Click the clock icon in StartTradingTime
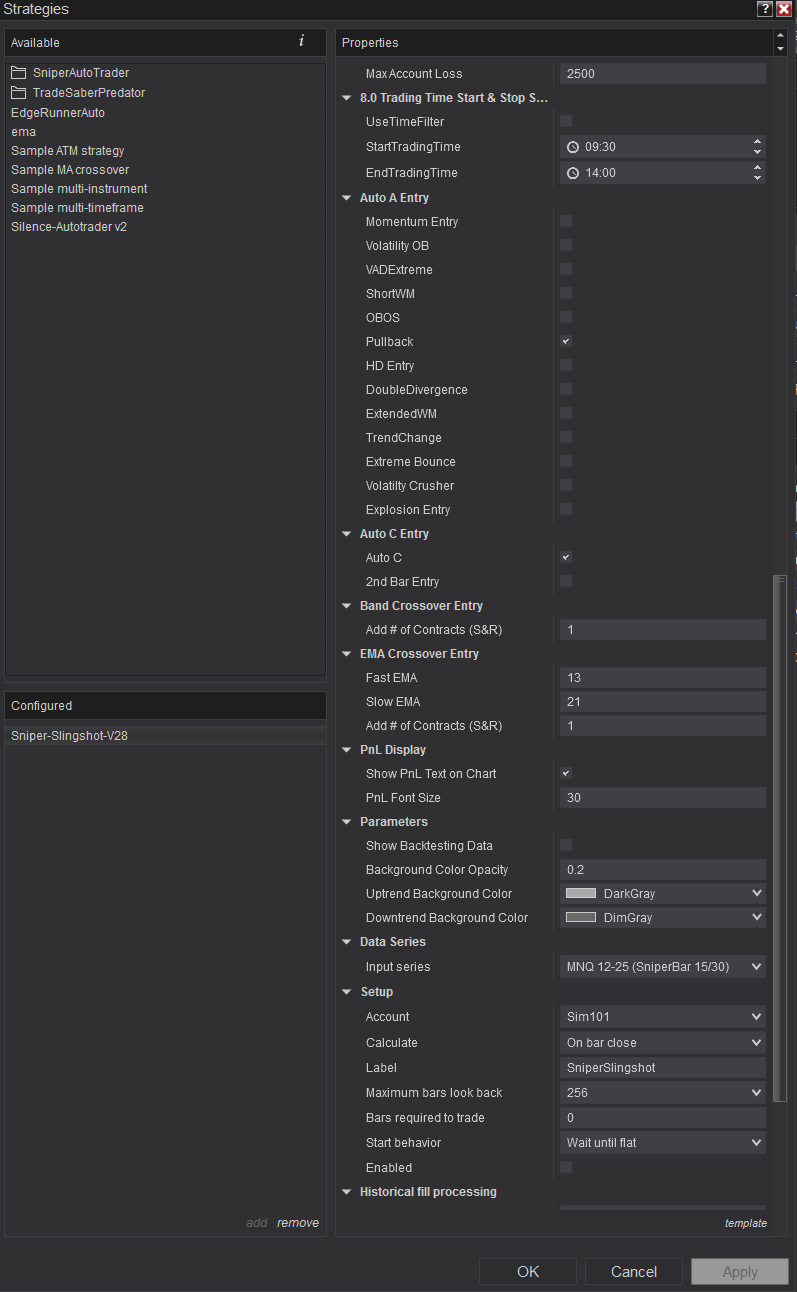The image size is (797, 1292). pos(573,147)
